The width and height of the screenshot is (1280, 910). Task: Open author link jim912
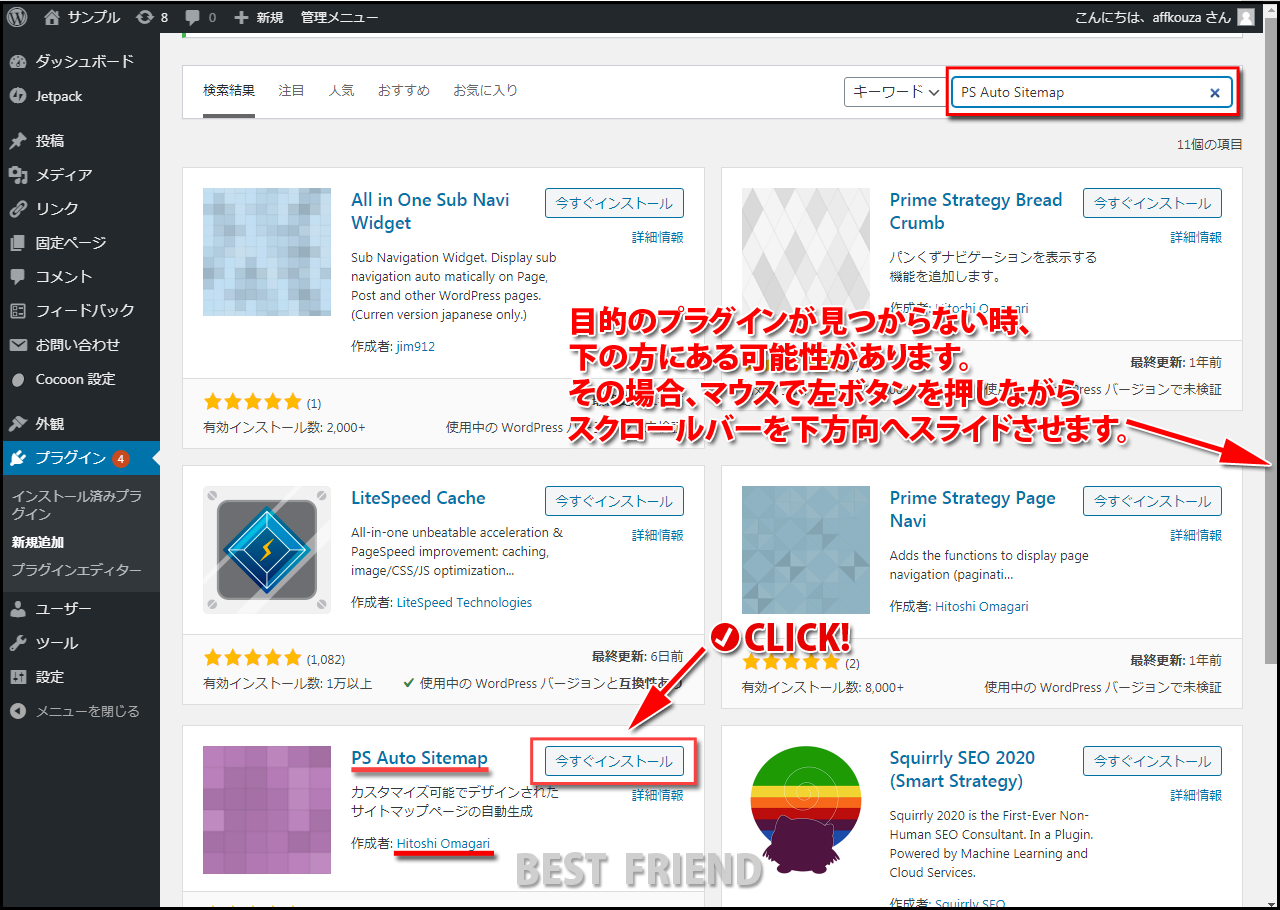(415, 347)
